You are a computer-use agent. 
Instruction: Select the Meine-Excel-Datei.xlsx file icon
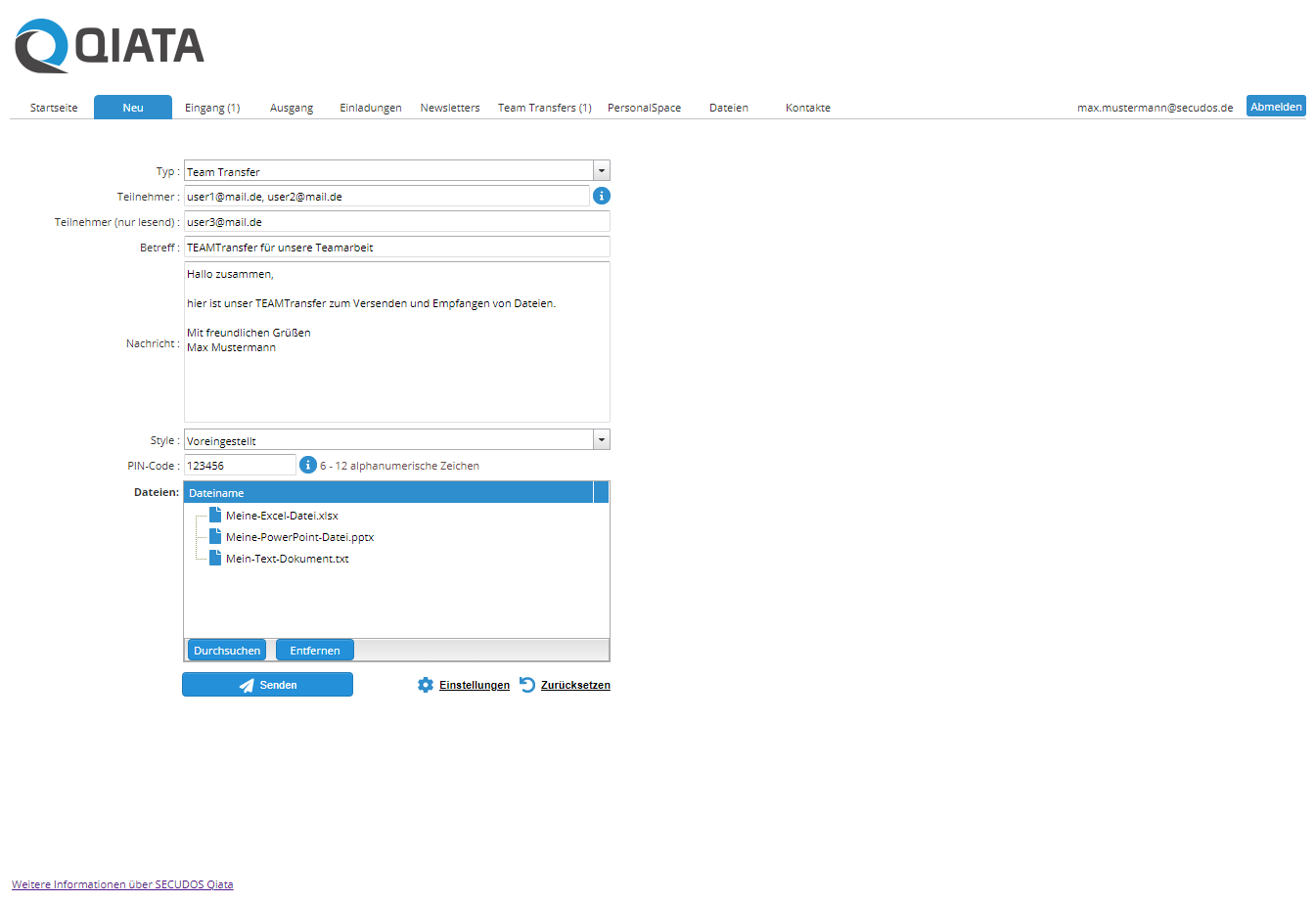(x=215, y=516)
